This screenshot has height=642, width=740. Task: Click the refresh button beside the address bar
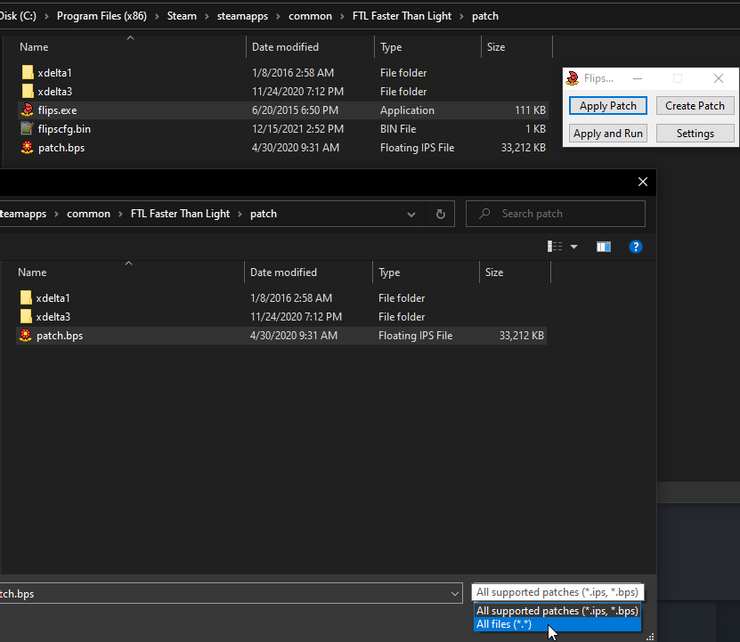pyautogui.click(x=440, y=214)
